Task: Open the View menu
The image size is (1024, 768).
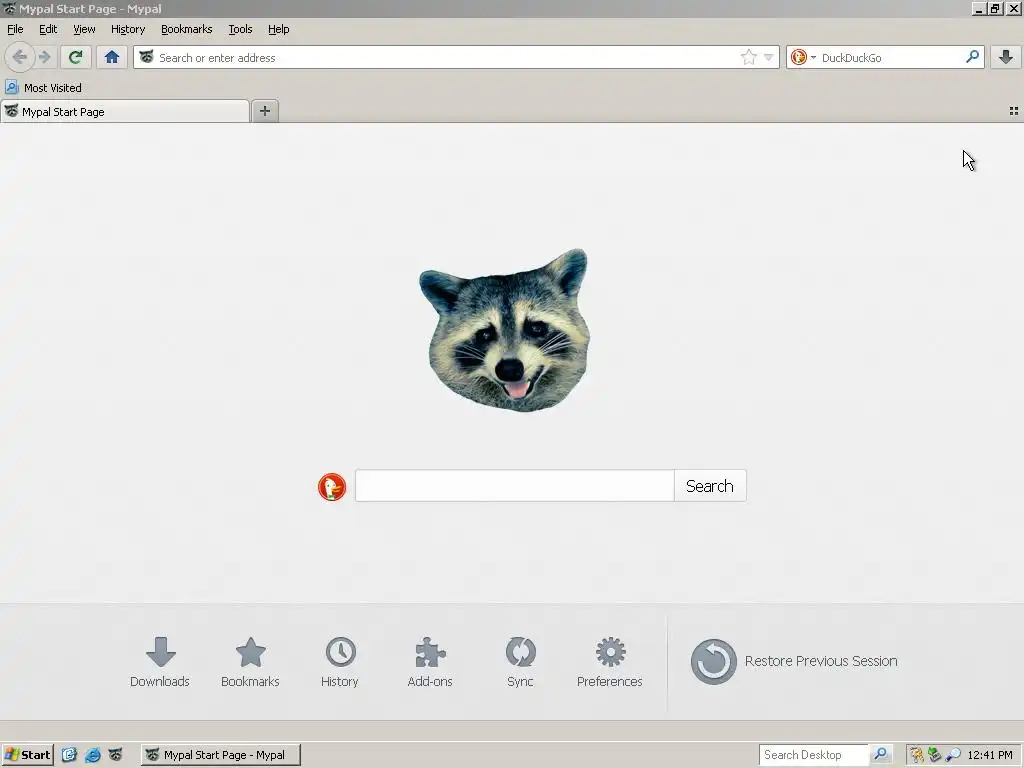Action: click(x=84, y=29)
